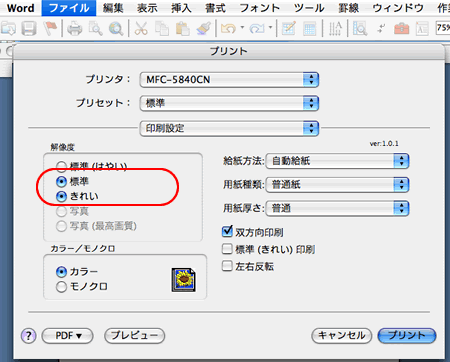Click the Undo arrow icon

[228, 29]
